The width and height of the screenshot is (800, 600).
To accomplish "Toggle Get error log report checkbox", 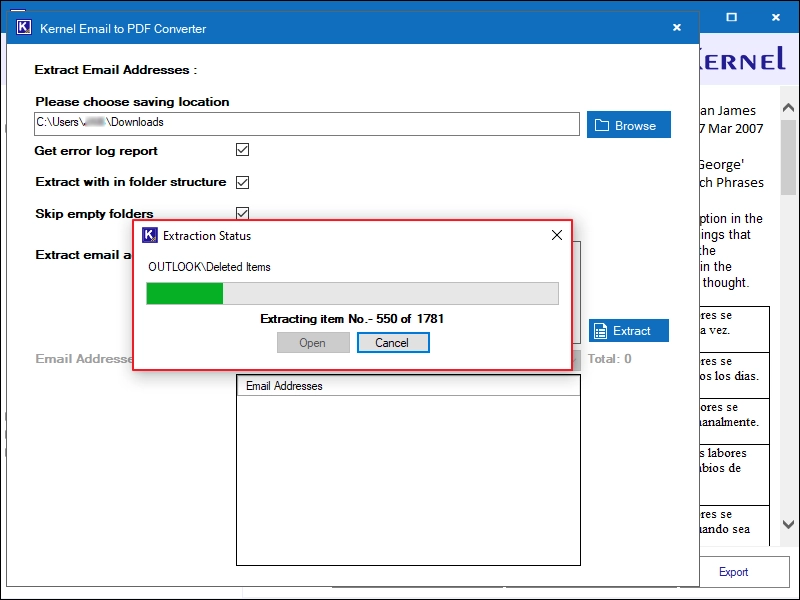I will 242,149.
